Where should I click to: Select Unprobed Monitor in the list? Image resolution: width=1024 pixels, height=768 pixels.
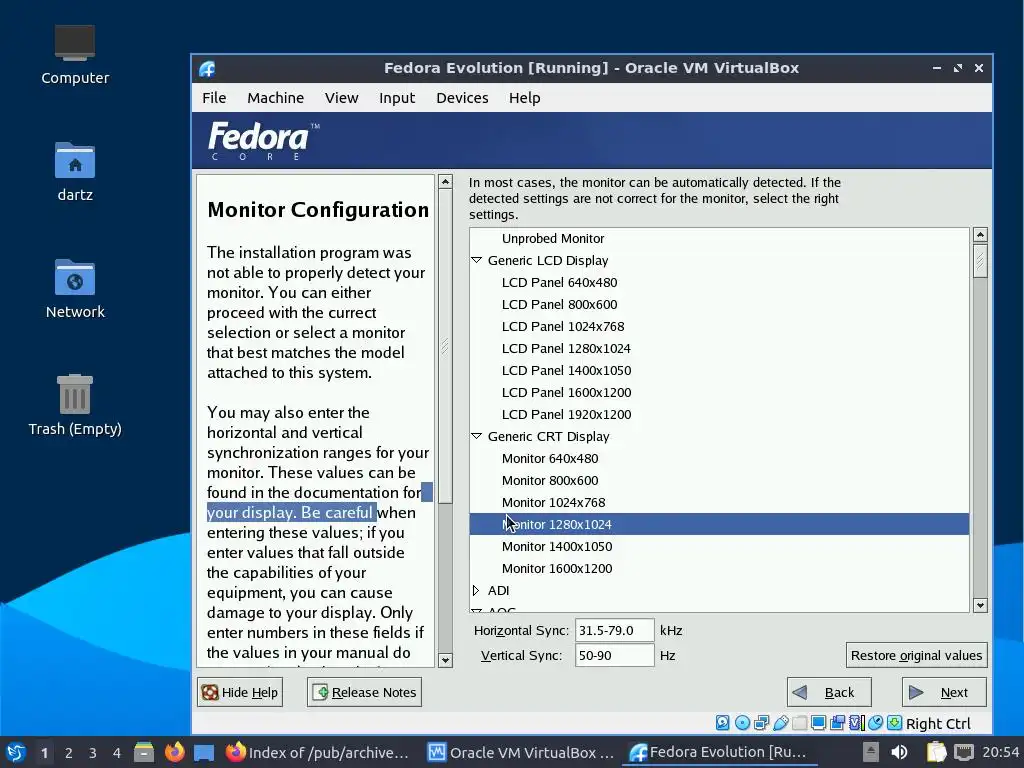click(719, 238)
